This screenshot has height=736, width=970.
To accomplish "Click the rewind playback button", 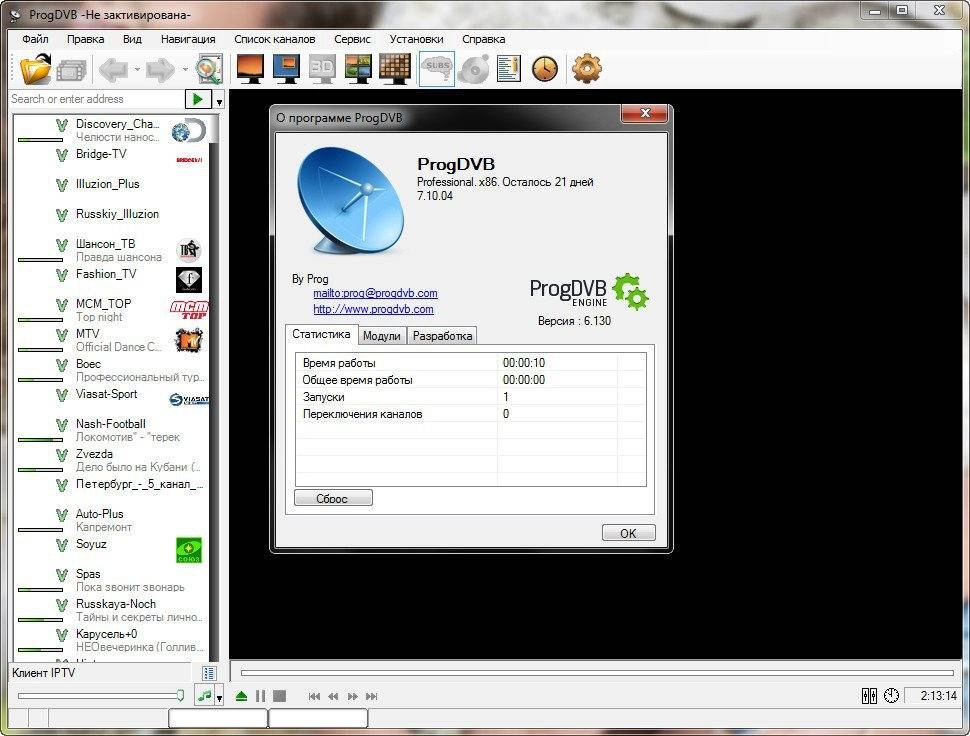I will pos(333,696).
